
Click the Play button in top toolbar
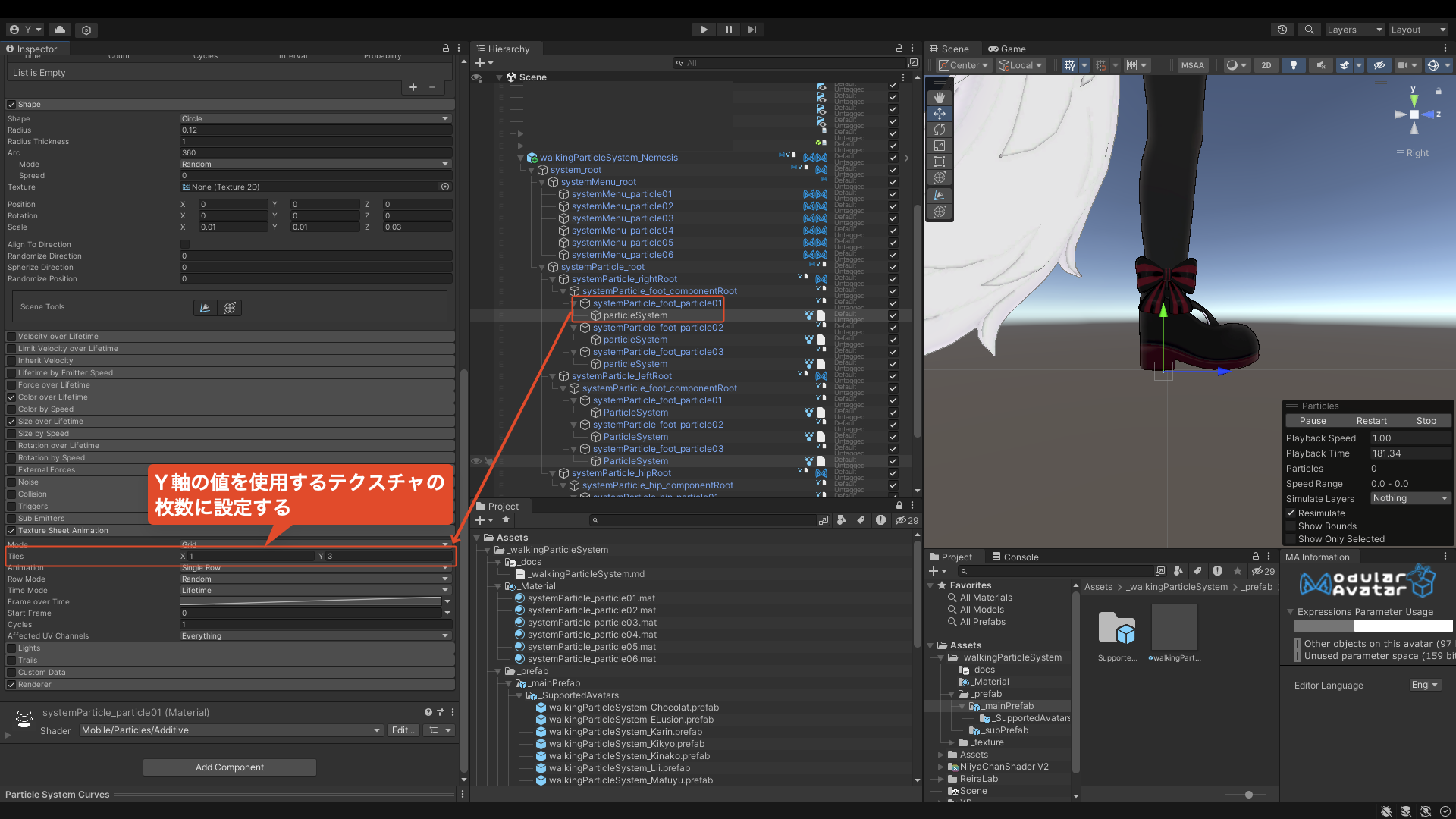[x=704, y=30]
